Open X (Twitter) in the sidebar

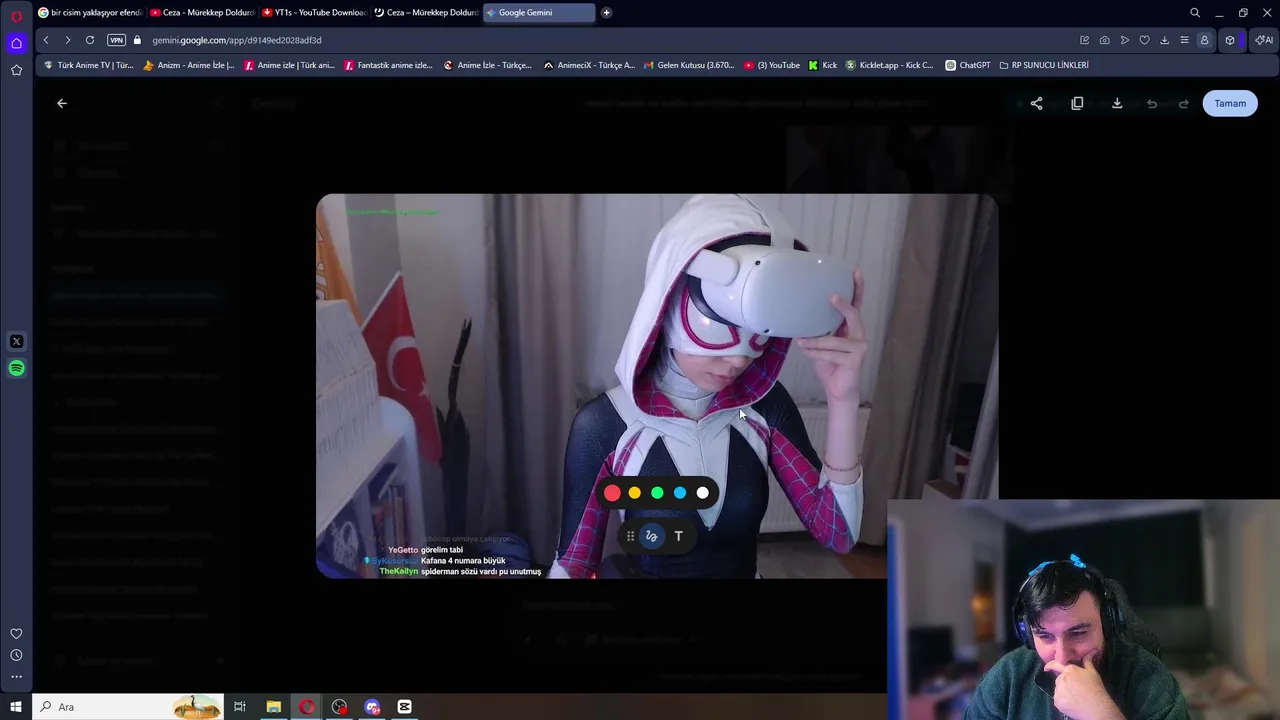16,341
